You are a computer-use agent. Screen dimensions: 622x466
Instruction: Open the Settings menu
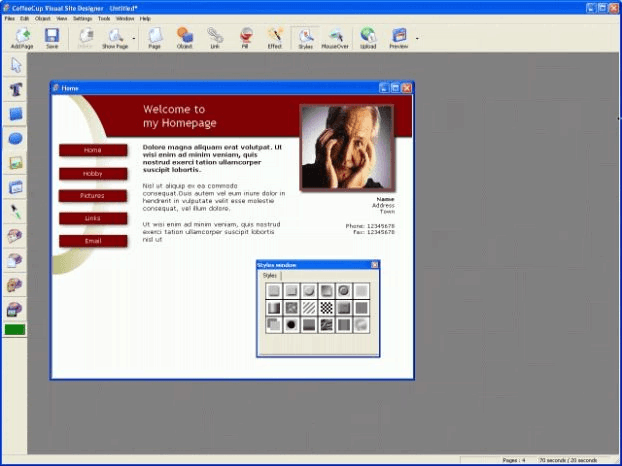pos(82,19)
